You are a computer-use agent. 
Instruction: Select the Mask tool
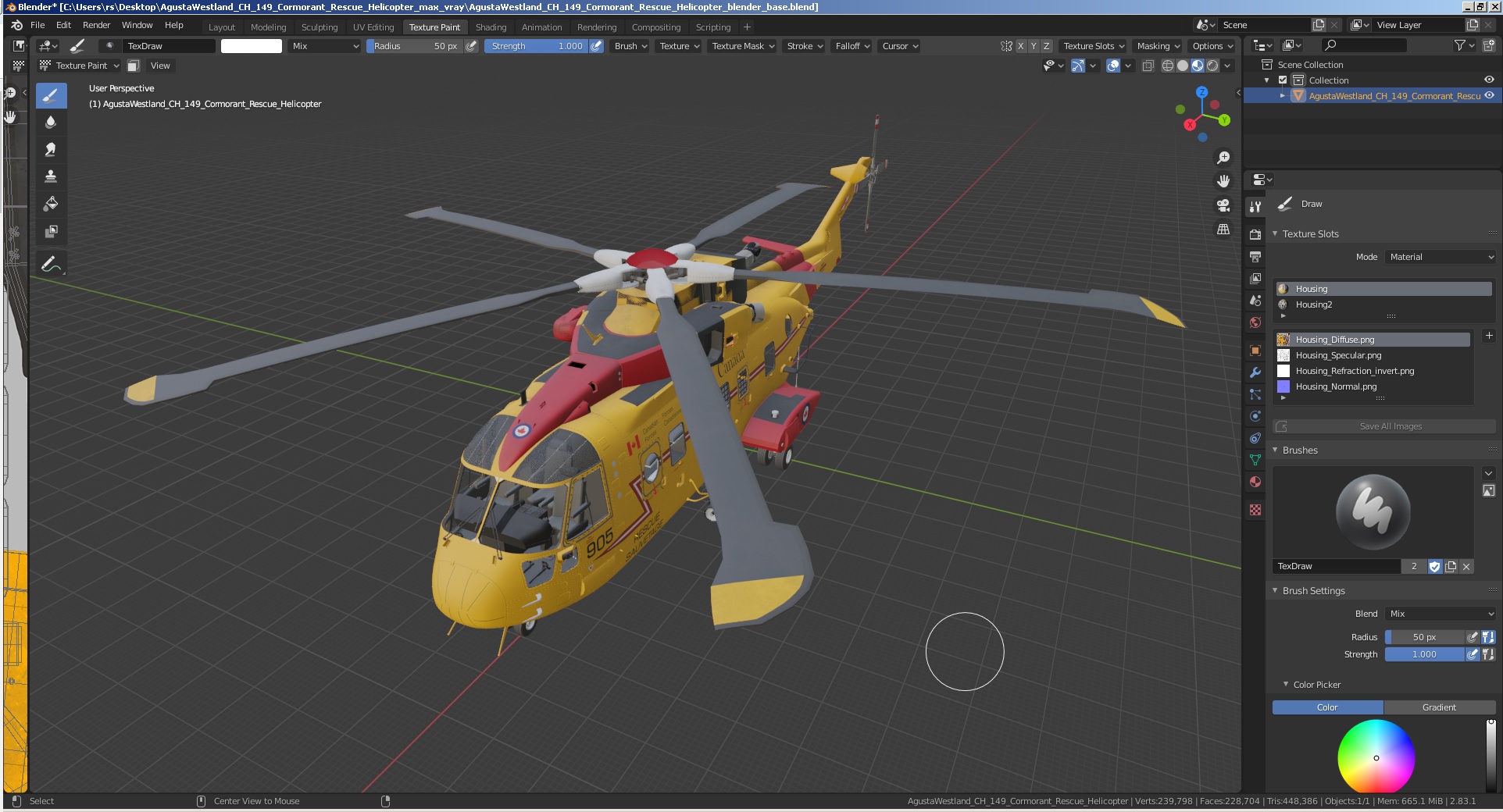point(51,231)
